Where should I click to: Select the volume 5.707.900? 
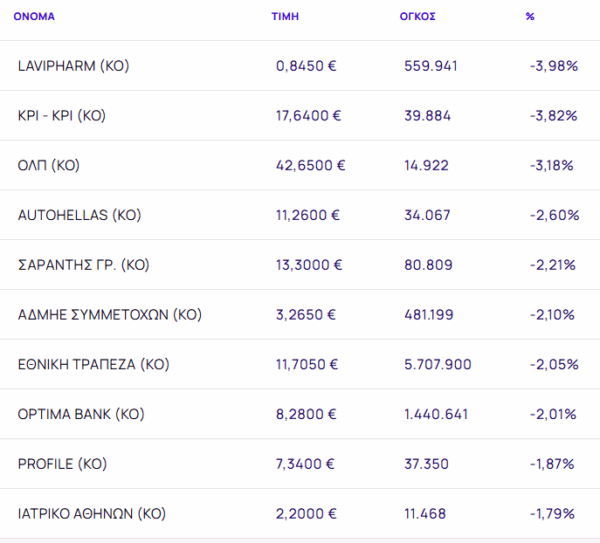click(438, 364)
